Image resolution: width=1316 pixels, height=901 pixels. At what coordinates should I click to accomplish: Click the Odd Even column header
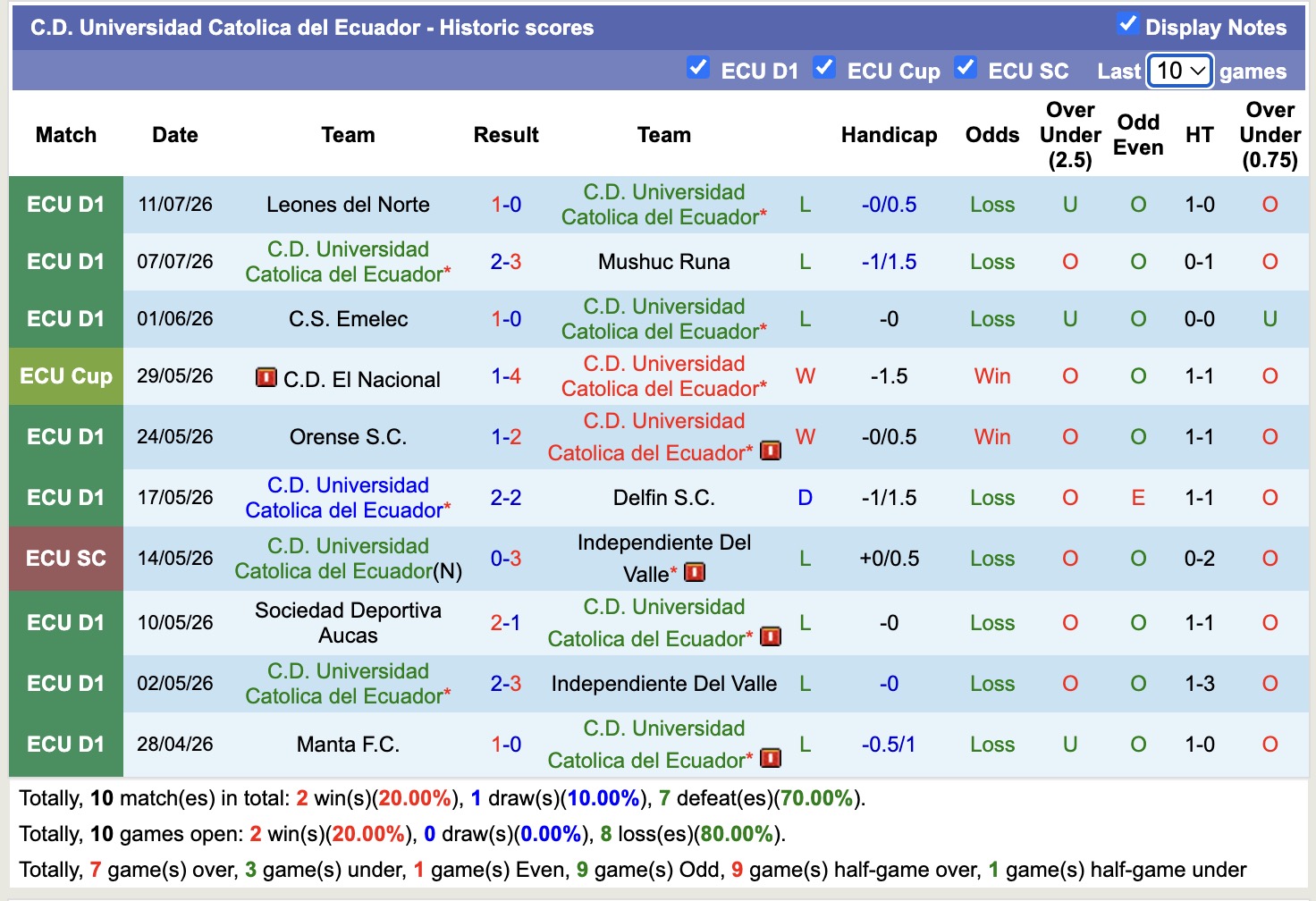coord(1138,135)
